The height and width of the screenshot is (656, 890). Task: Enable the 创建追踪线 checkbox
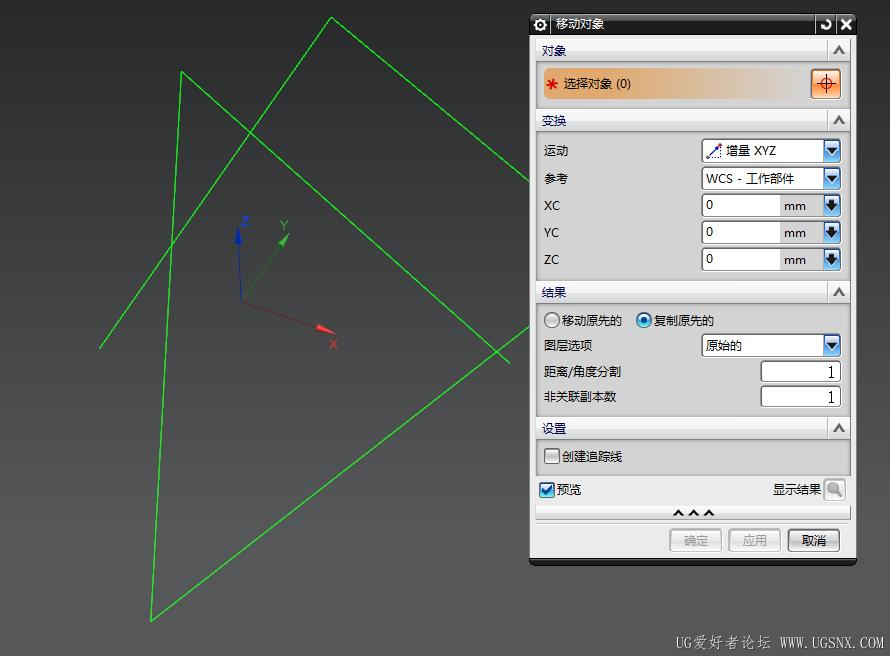(552, 457)
